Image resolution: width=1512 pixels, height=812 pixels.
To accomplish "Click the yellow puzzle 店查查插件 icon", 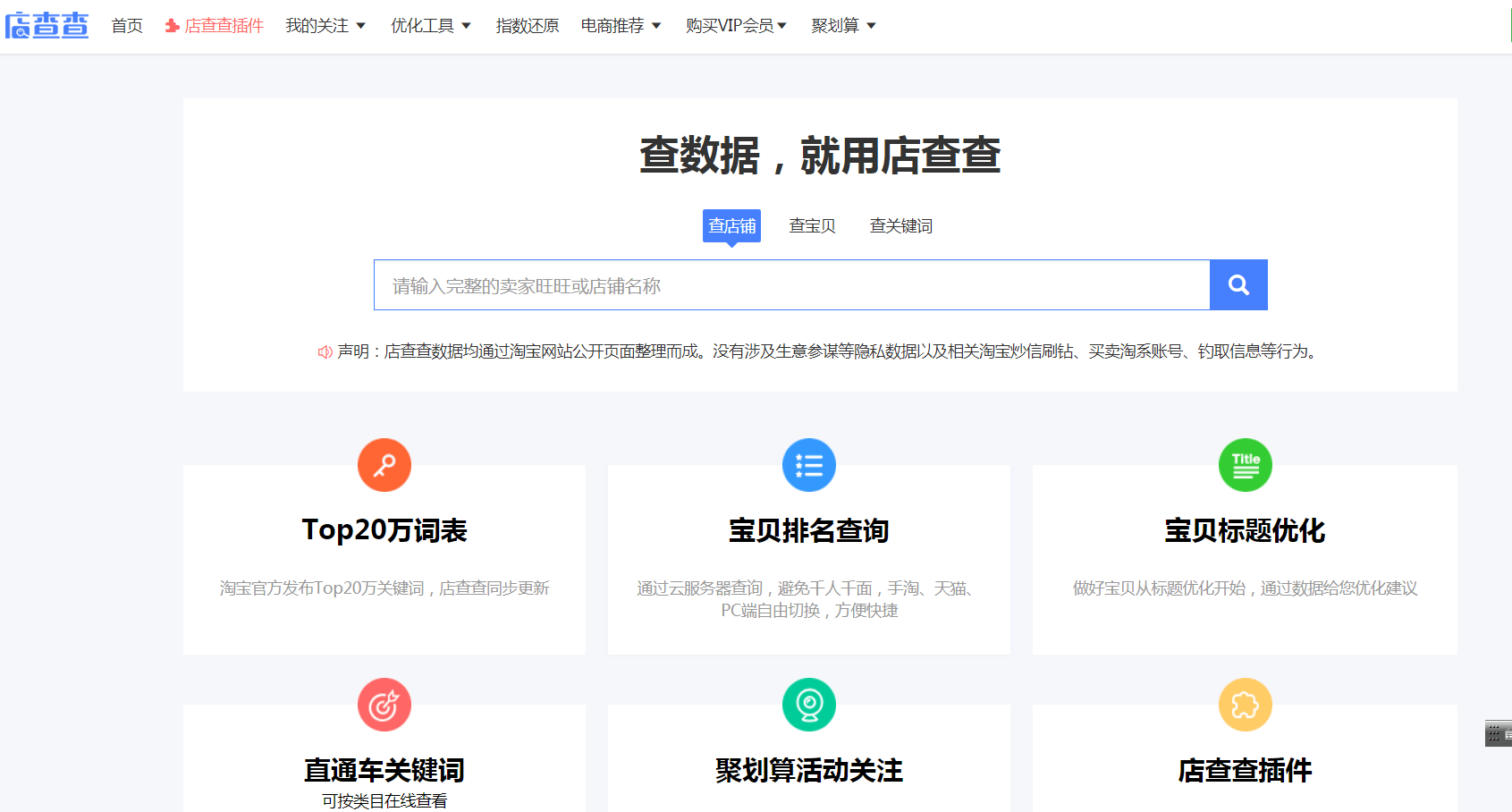I will coord(1246,705).
